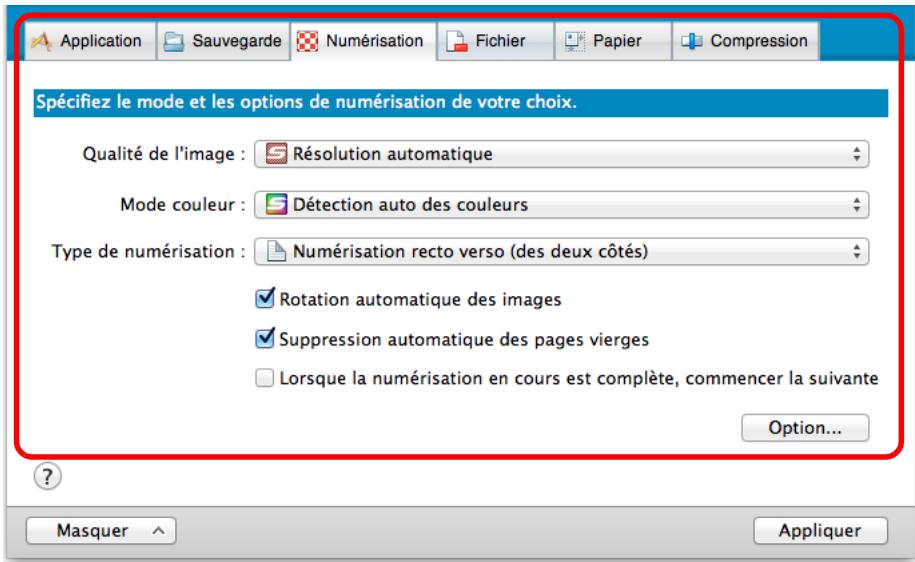The image size is (915, 562).
Task: Click the Option... button
Action: [804, 428]
